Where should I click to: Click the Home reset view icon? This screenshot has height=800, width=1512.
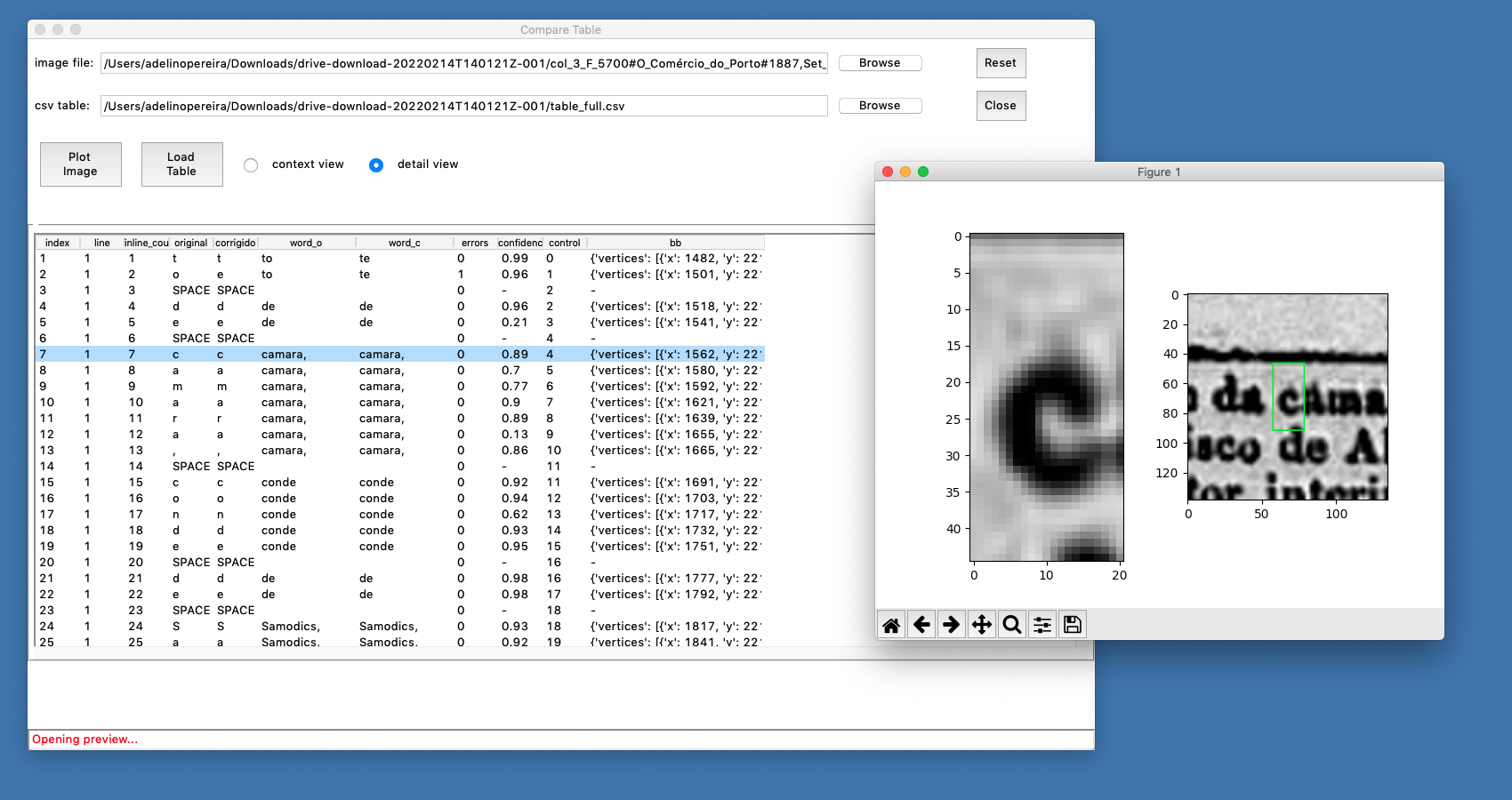click(x=891, y=625)
